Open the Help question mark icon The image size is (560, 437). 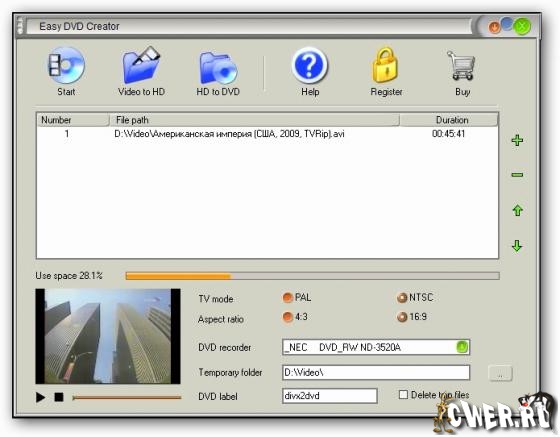[x=310, y=65]
